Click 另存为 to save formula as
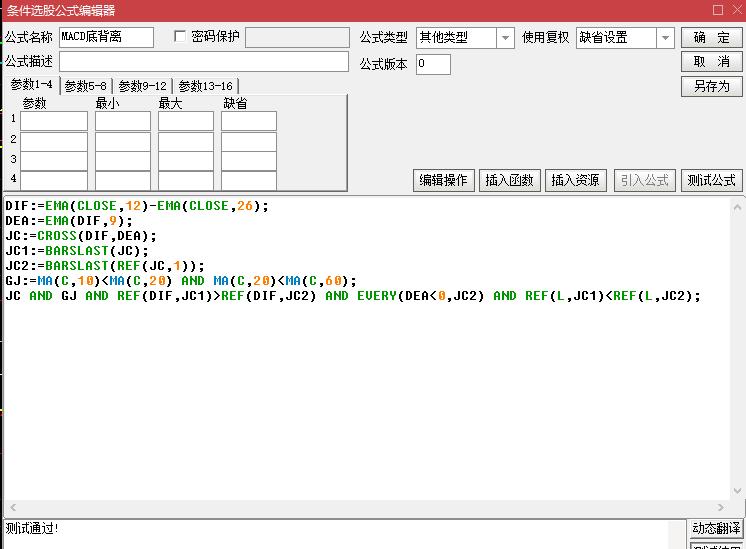Image resolution: width=746 pixels, height=549 pixels. 711,86
